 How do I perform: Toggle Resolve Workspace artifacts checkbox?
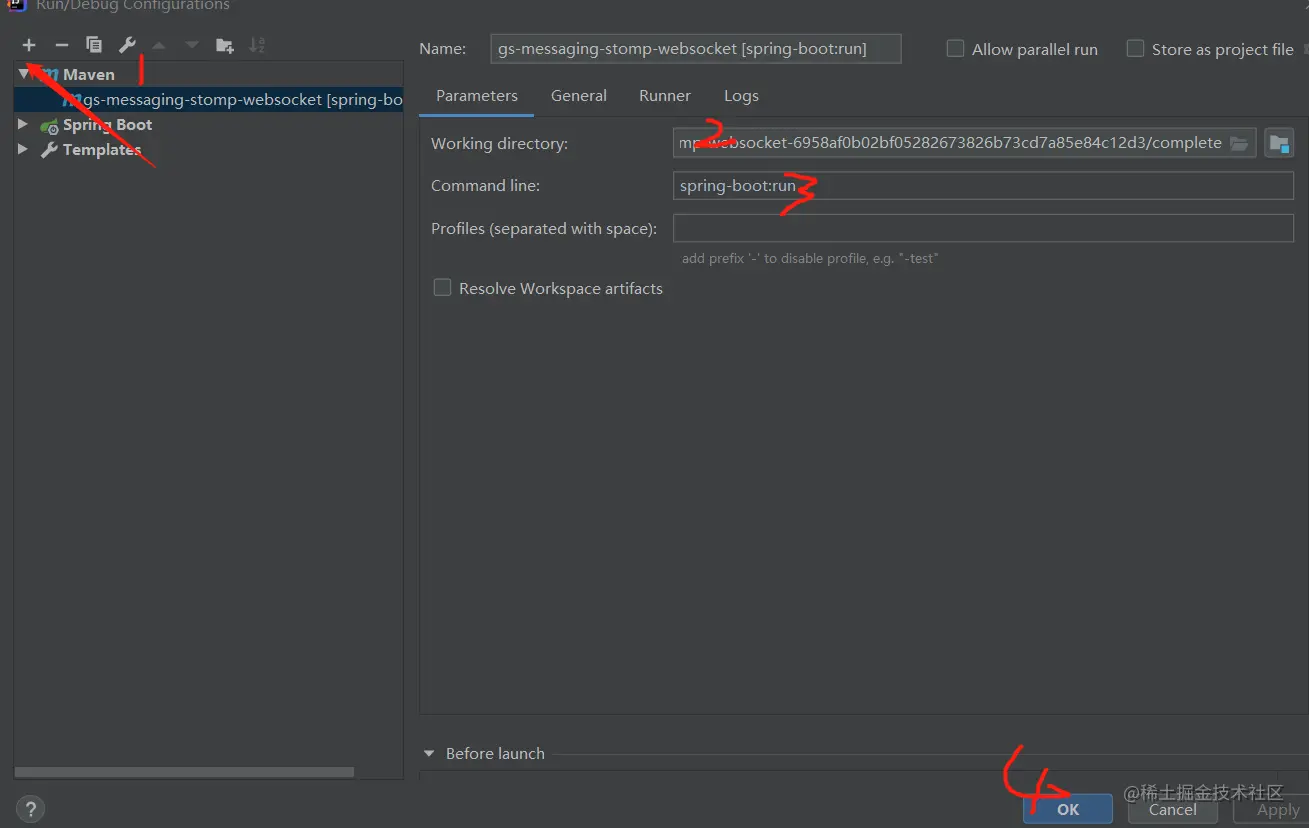[x=442, y=288]
